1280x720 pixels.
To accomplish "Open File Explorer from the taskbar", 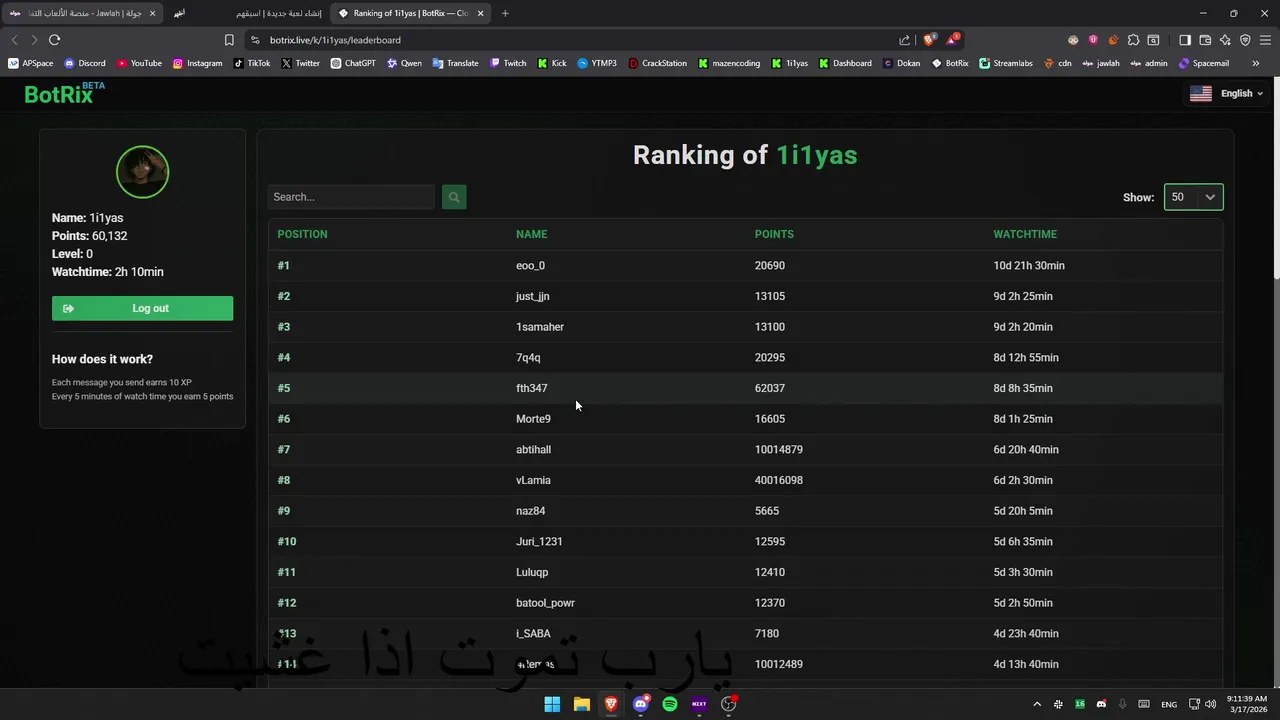I will 582,704.
